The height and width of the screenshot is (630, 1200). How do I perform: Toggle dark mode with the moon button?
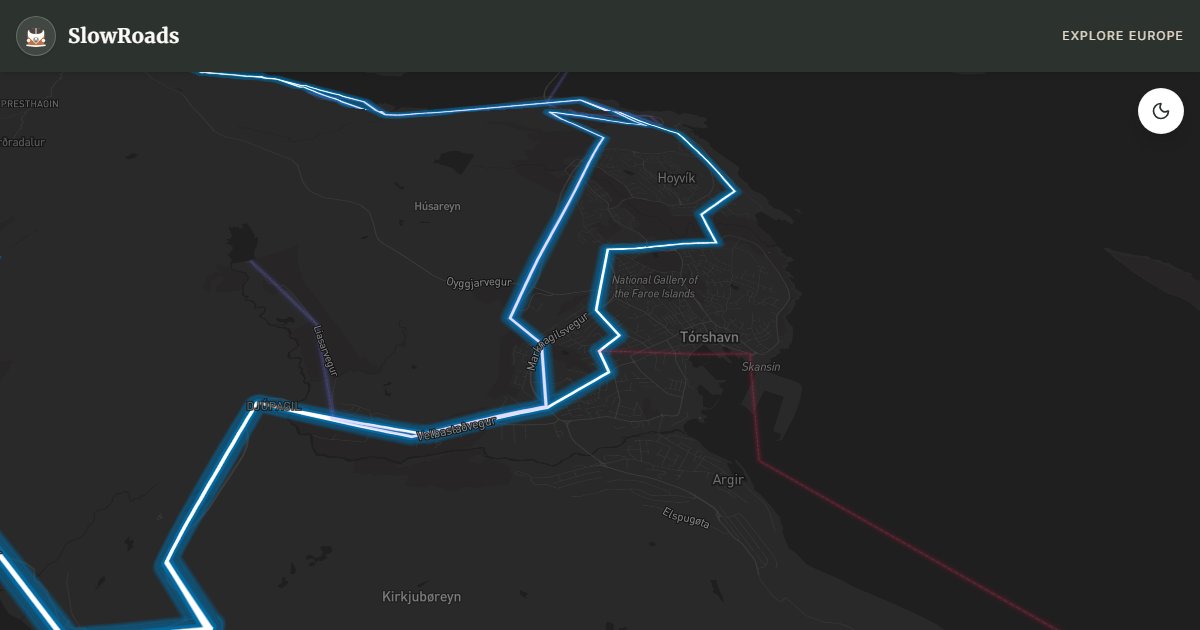pyautogui.click(x=1161, y=111)
